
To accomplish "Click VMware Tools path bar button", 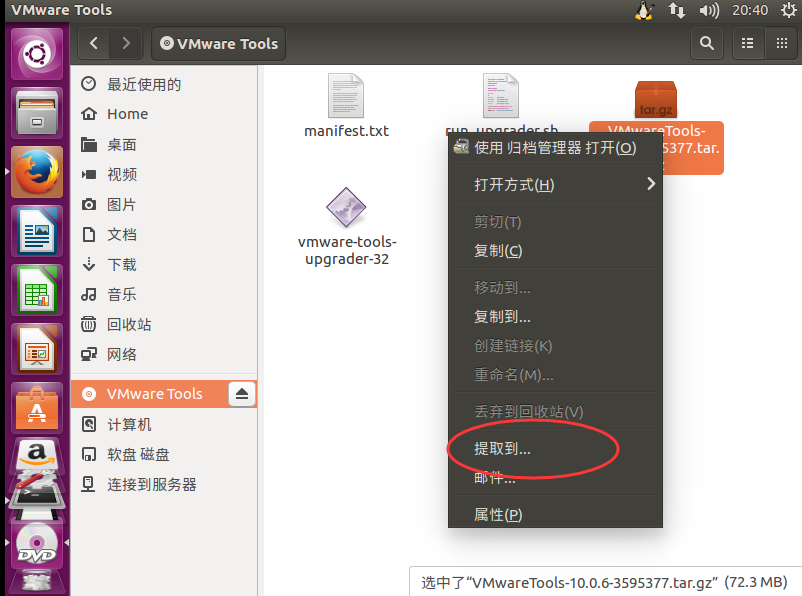I will click(218, 43).
